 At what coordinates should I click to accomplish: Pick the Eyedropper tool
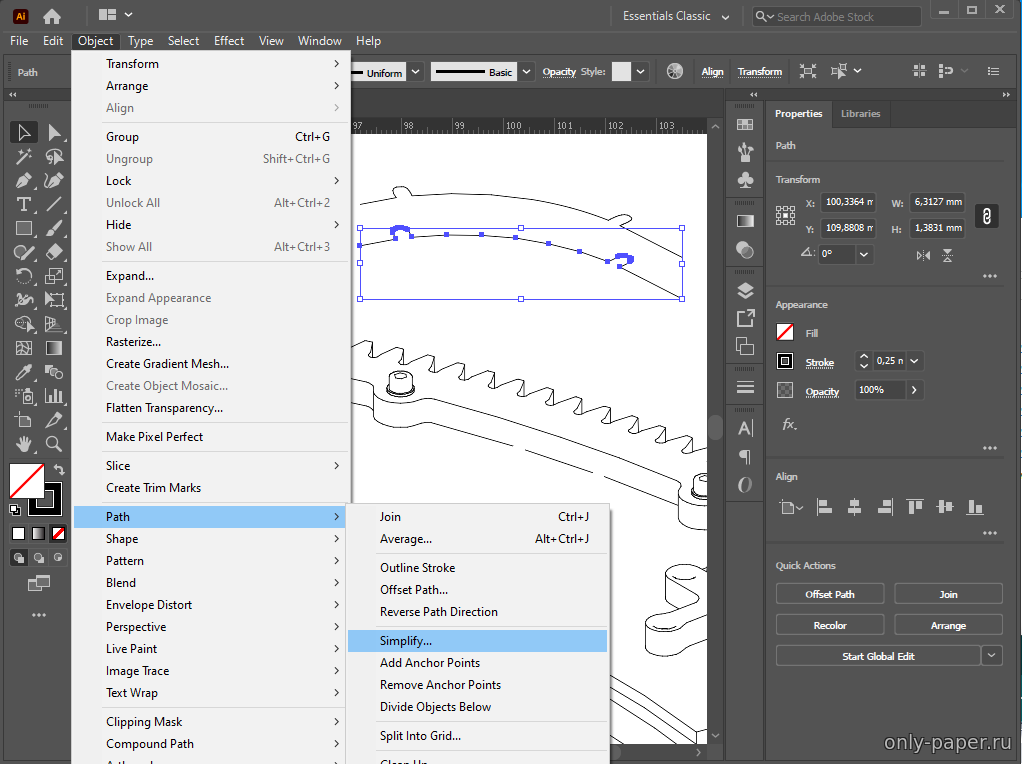click(x=24, y=372)
